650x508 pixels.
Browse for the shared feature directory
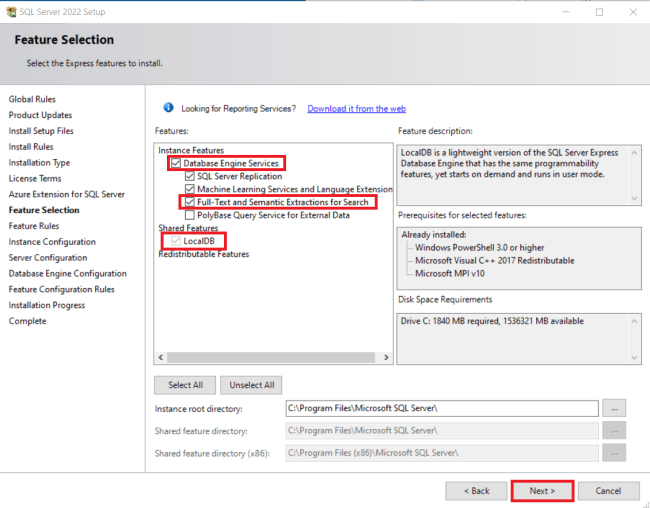click(614, 431)
